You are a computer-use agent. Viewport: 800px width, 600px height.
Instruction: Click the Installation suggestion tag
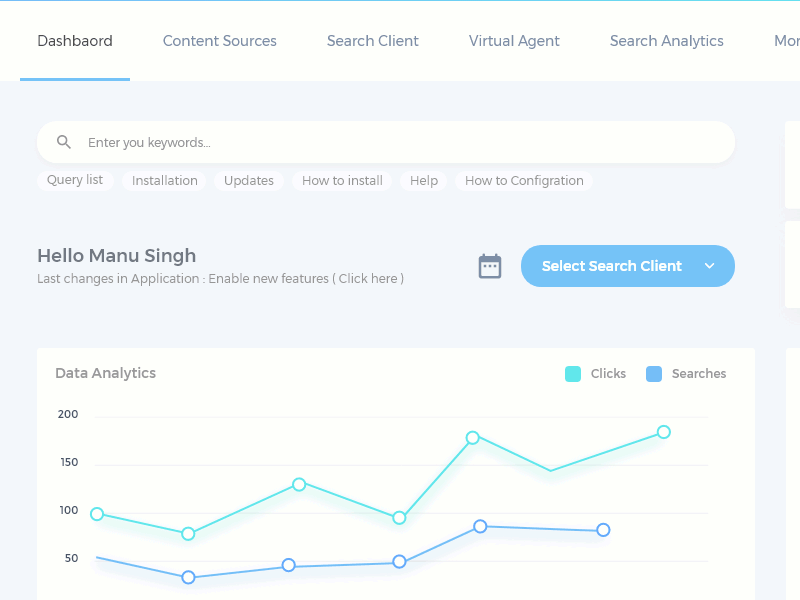click(165, 181)
